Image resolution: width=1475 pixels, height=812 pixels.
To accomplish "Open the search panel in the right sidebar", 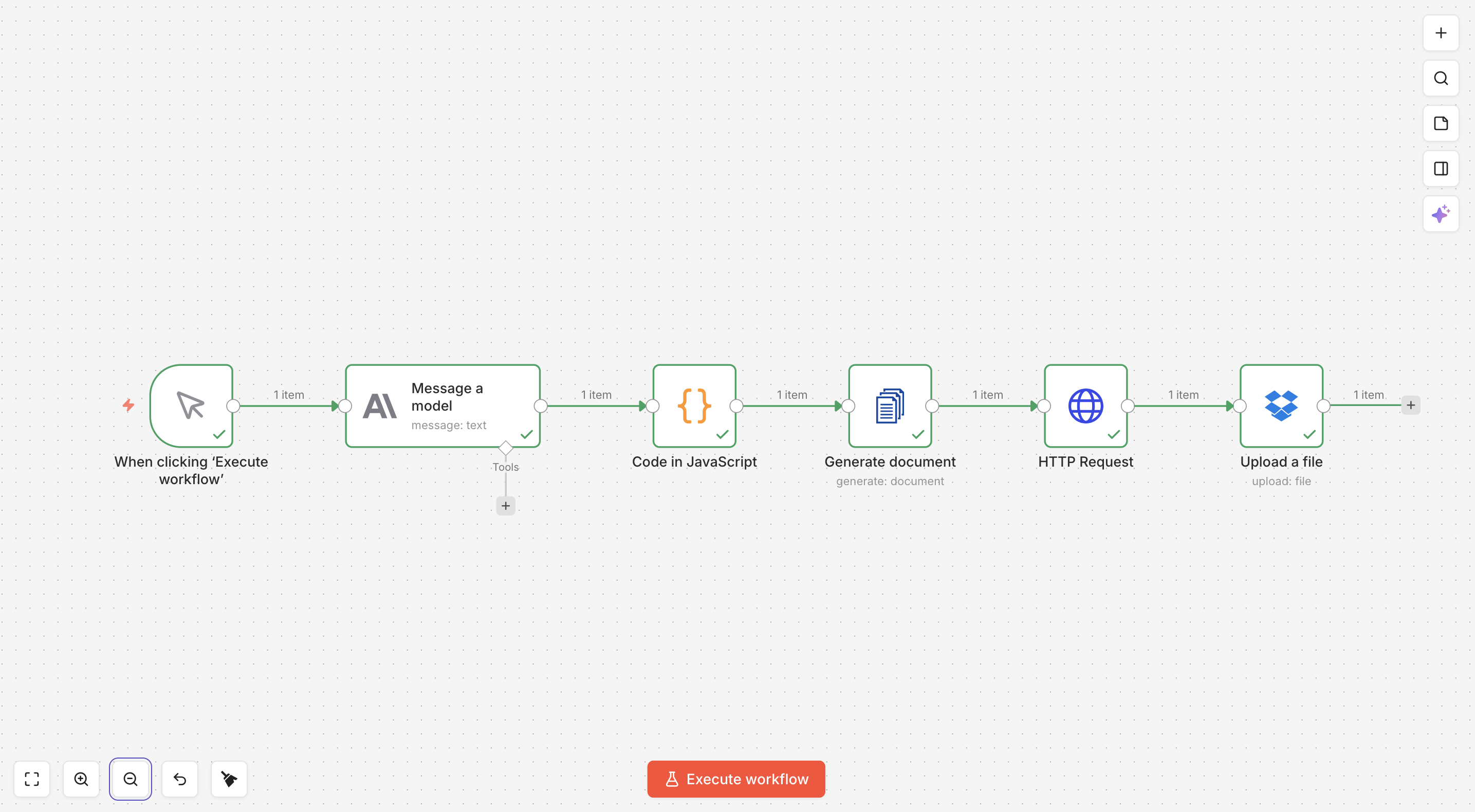I will point(1441,79).
